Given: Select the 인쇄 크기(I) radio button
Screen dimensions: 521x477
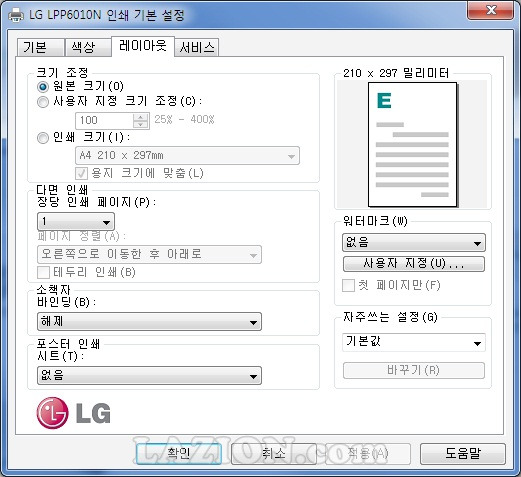Looking at the screenshot, I should [43, 138].
